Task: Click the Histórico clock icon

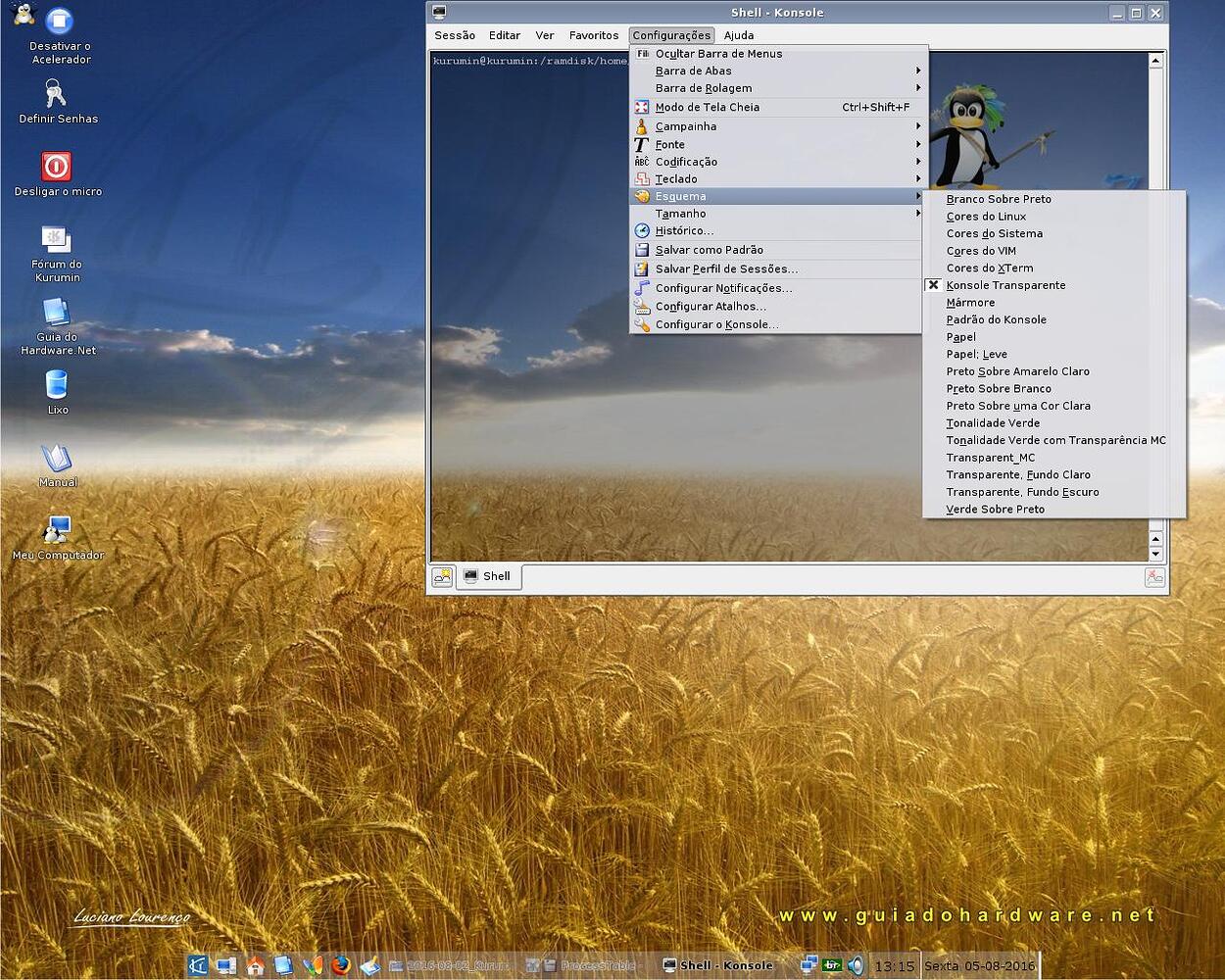Action: (x=642, y=230)
